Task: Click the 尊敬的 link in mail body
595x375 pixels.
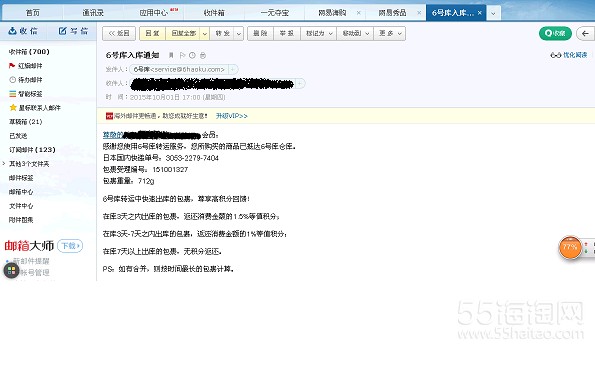Action: point(113,135)
